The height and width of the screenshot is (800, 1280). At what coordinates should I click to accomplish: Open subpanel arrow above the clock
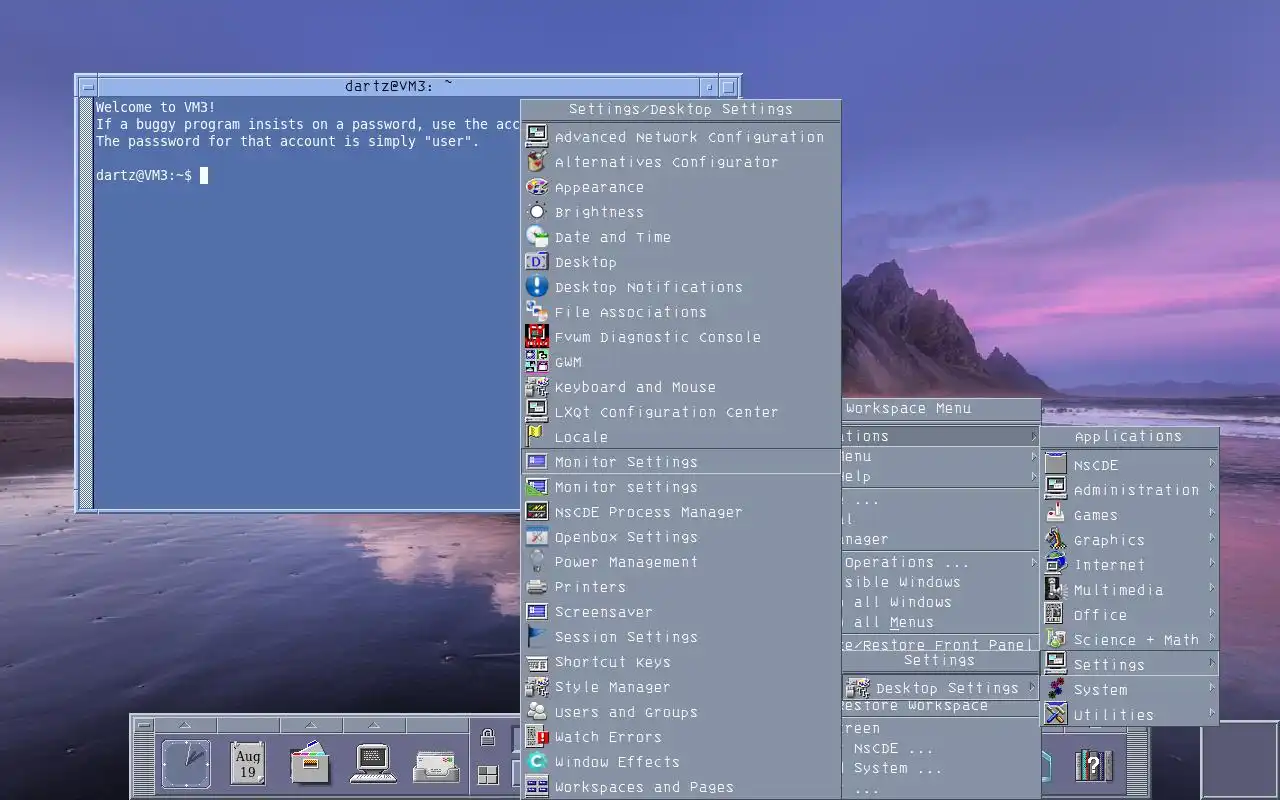click(186, 725)
